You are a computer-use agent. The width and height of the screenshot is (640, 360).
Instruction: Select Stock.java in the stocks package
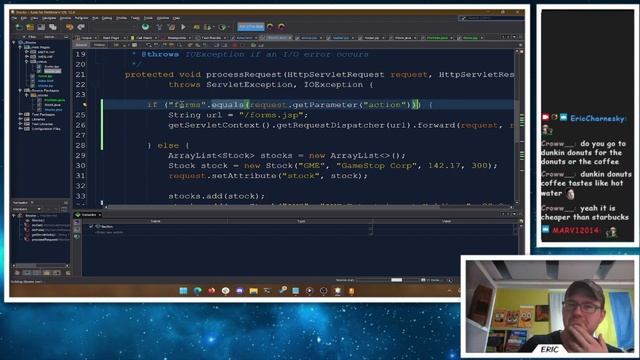coord(52,105)
